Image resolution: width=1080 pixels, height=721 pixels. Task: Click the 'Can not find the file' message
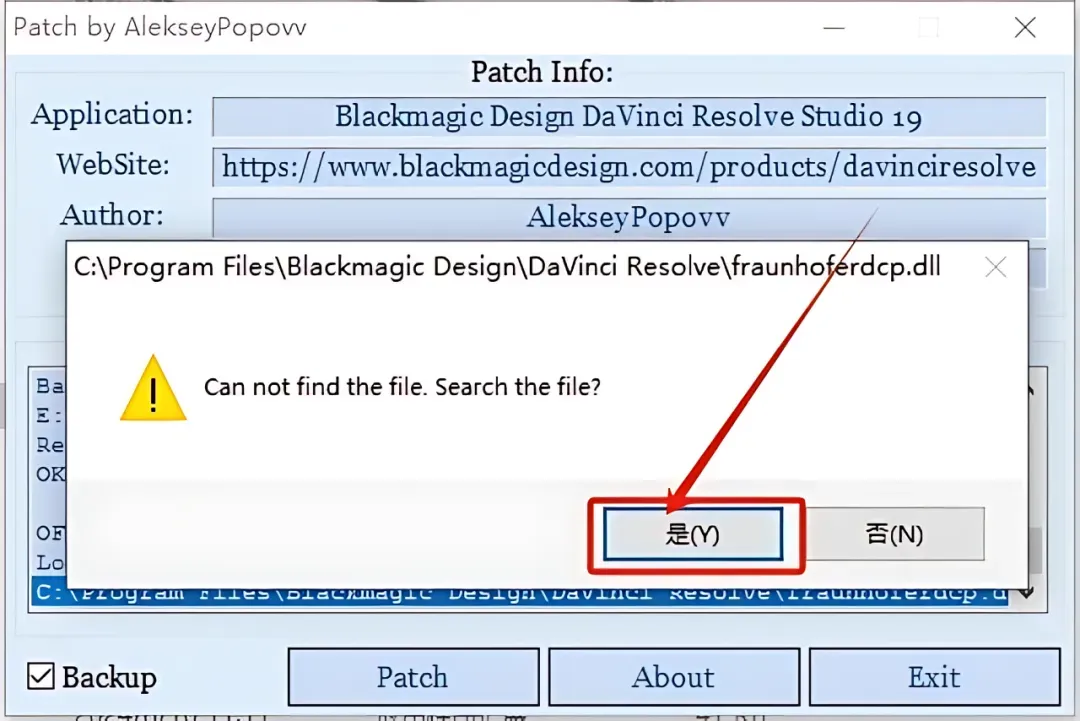(402, 387)
